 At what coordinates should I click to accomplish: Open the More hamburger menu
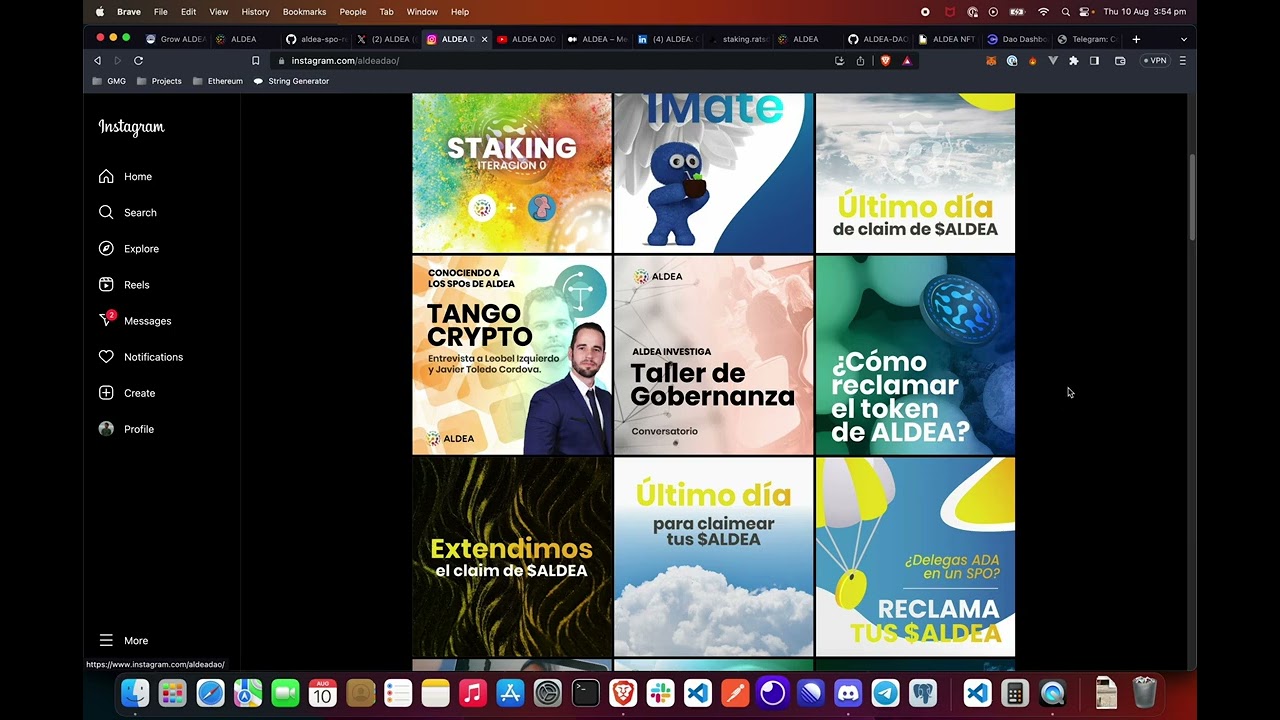tap(123, 641)
